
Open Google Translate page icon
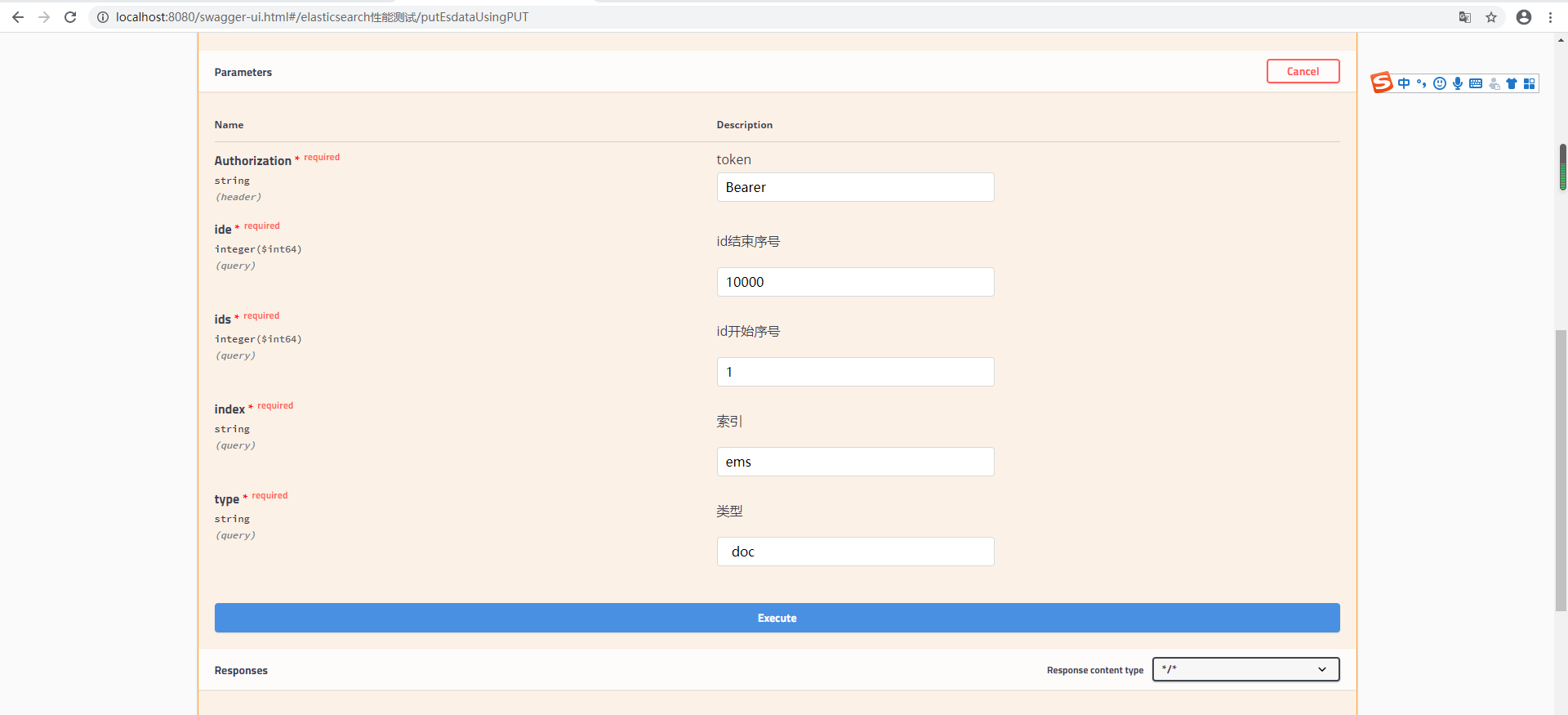[x=1465, y=17]
